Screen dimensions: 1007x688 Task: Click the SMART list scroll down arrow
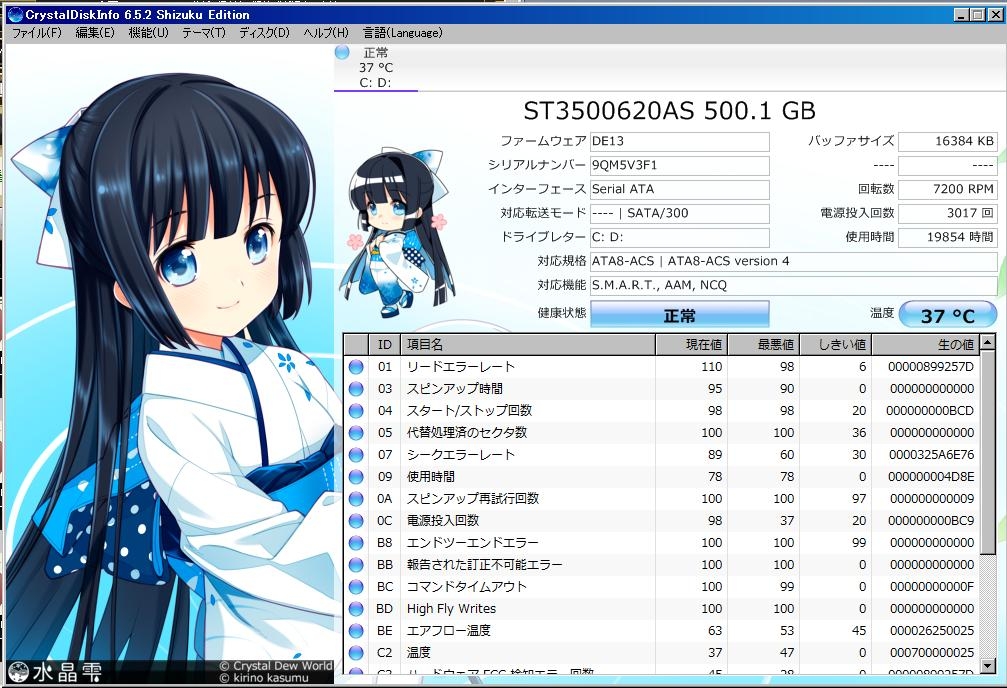click(x=989, y=666)
